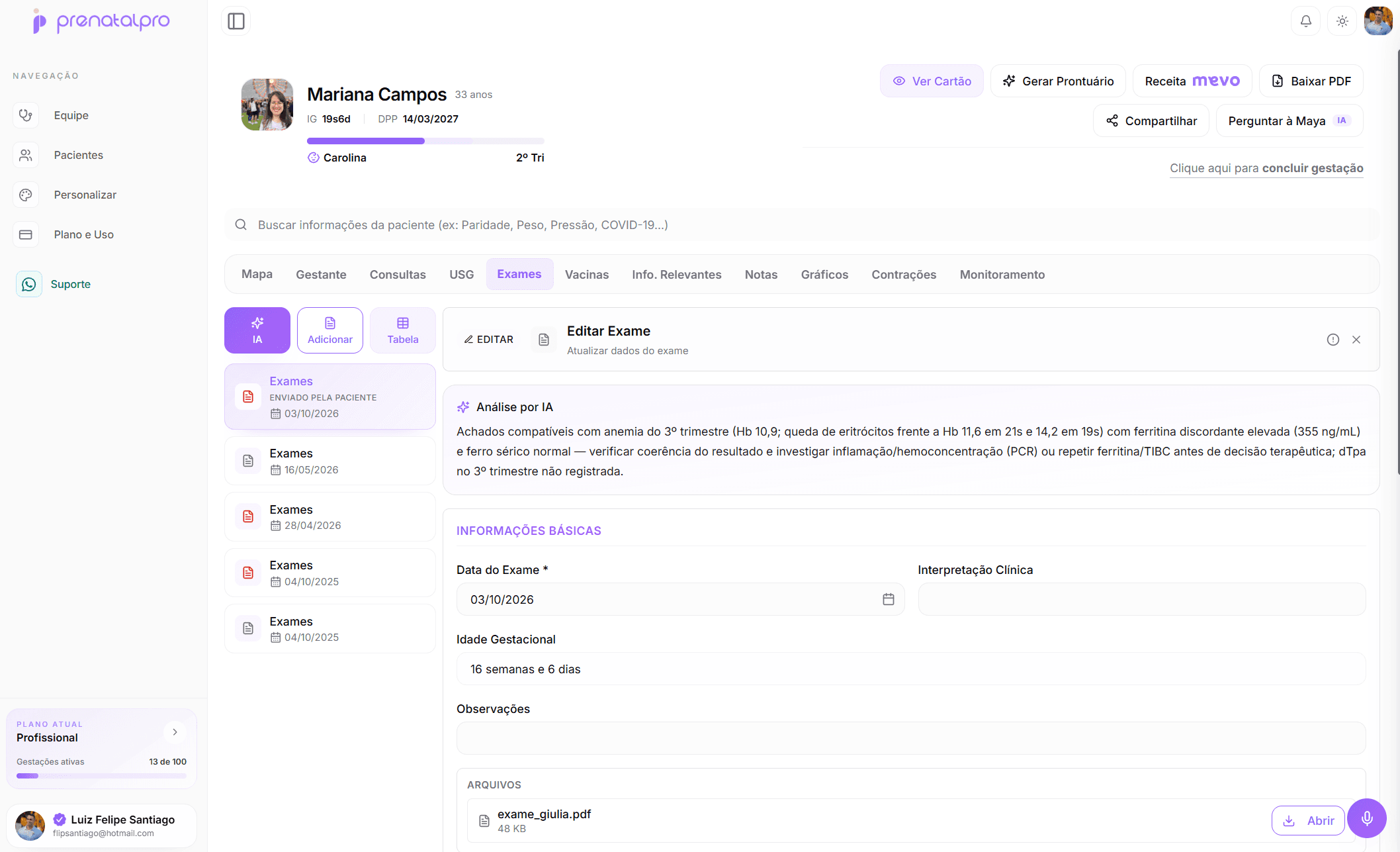Click Adicionar exam button
This screenshot has height=852, width=1400.
pyautogui.click(x=330, y=330)
